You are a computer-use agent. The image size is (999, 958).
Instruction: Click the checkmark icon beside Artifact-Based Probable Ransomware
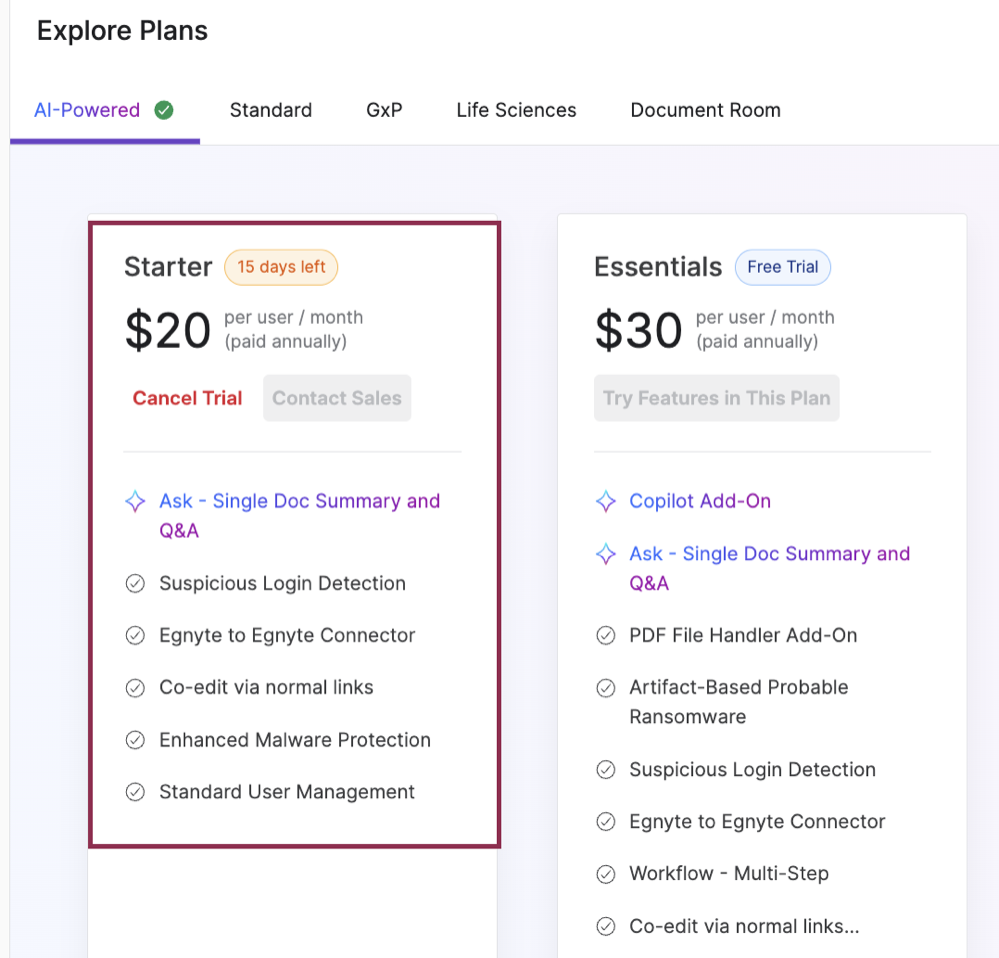click(606, 688)
